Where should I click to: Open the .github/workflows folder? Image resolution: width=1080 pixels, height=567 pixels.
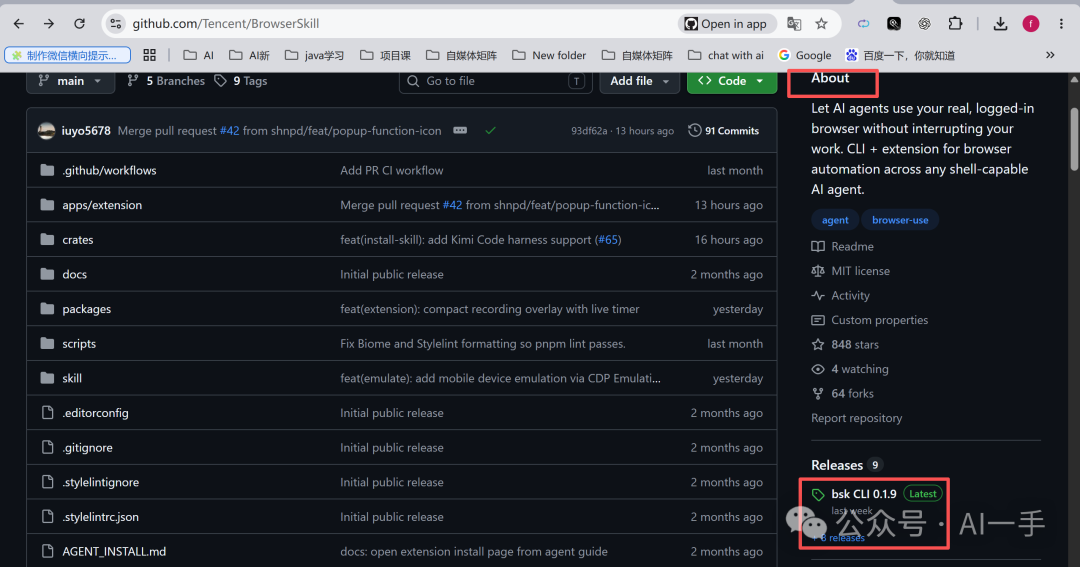109,170
